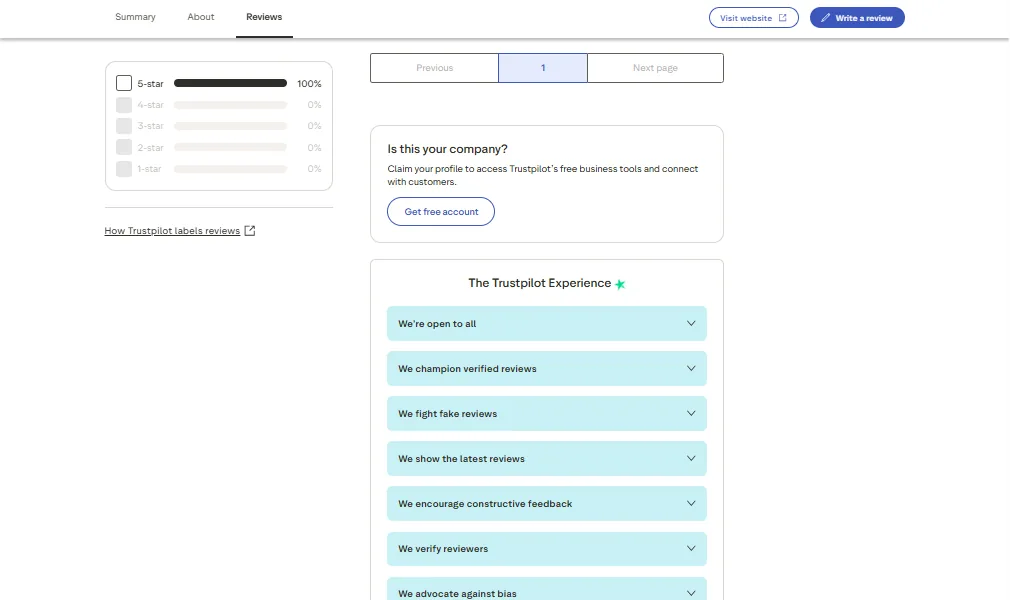Click external link icon in Visit website

[x=783, y=17]
